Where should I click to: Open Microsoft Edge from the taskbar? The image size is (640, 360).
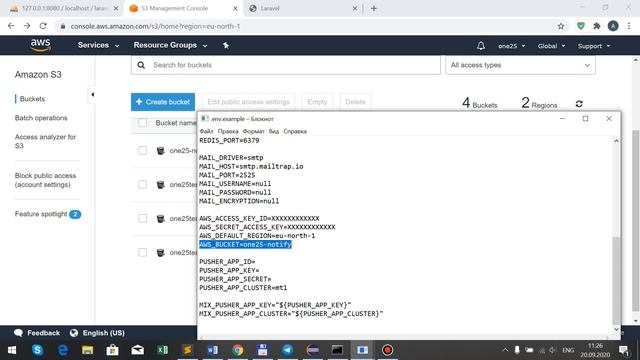point(62,350)
